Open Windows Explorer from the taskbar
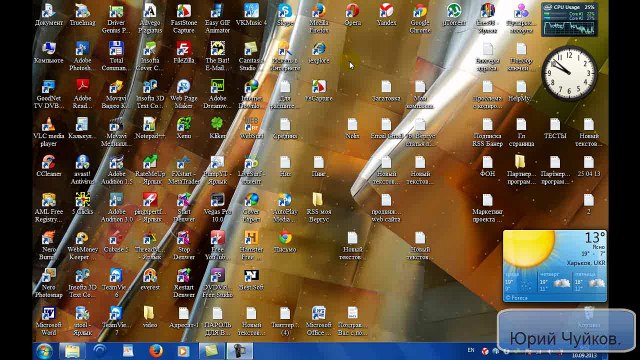Image resolution: width=640 pixels, height=360 pixels. [x=72, y=351]
